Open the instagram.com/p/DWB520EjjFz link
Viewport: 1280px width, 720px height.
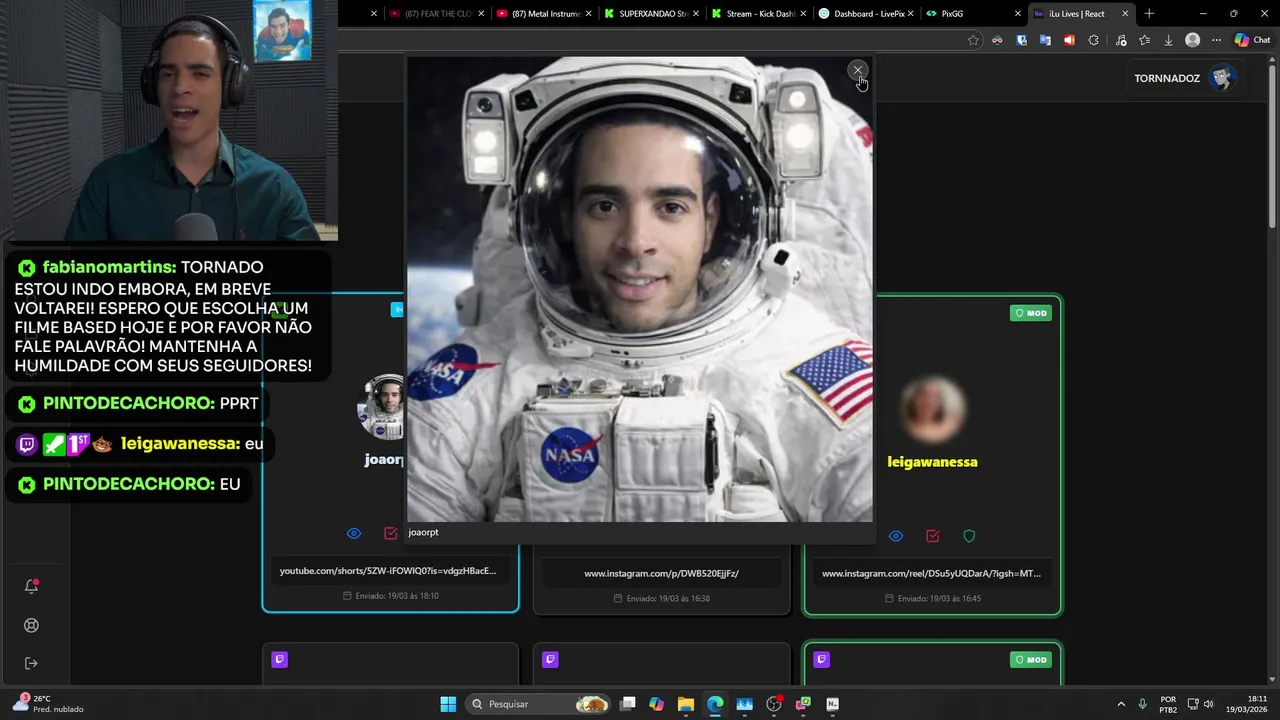pos(661,573)
